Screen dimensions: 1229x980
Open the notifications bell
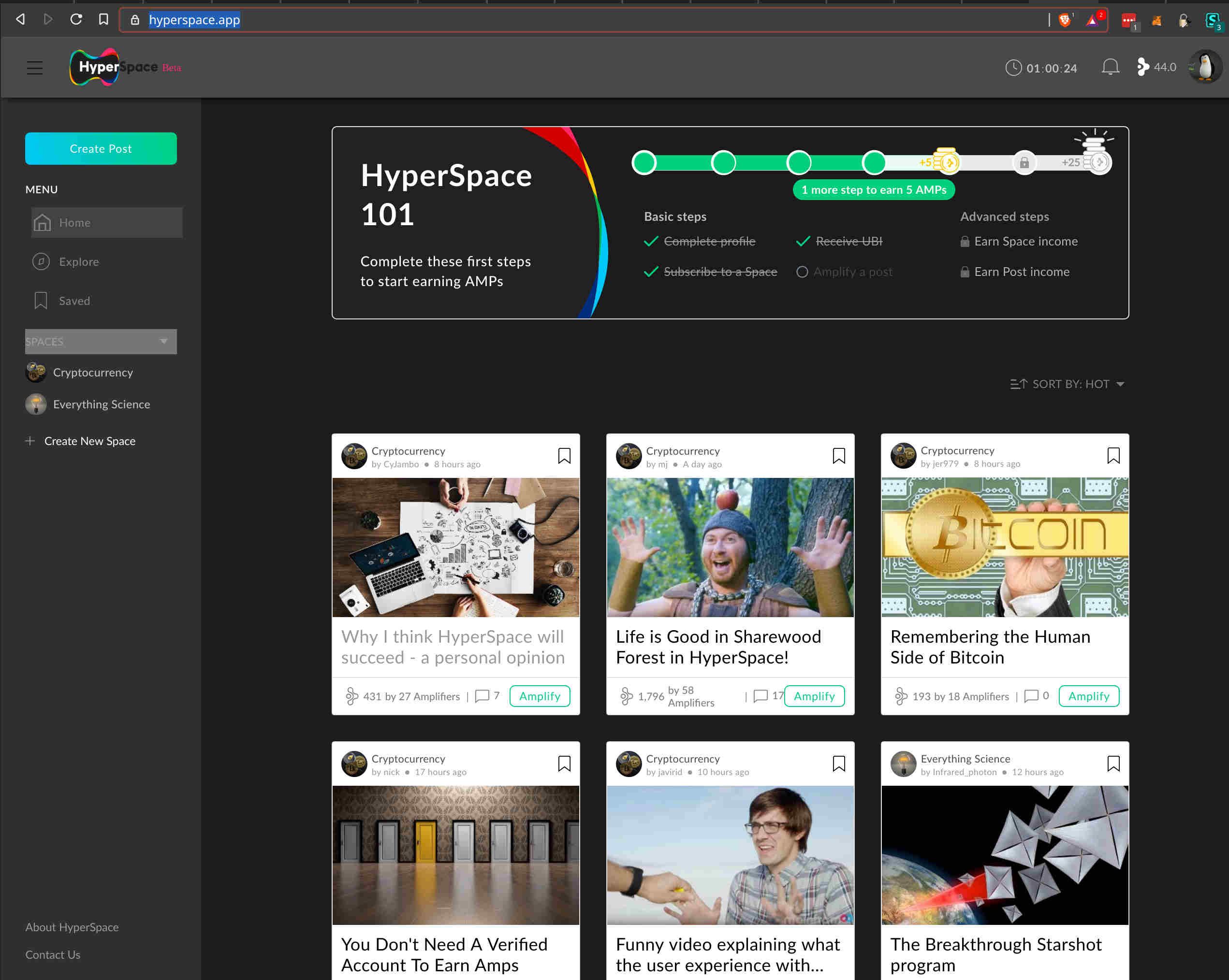(1110, 67)
